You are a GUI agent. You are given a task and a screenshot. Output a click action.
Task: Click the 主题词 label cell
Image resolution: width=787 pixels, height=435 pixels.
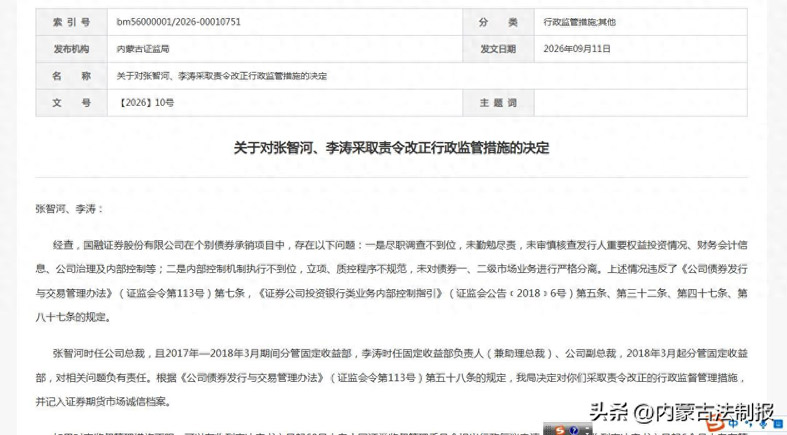(x=498, y=103)
